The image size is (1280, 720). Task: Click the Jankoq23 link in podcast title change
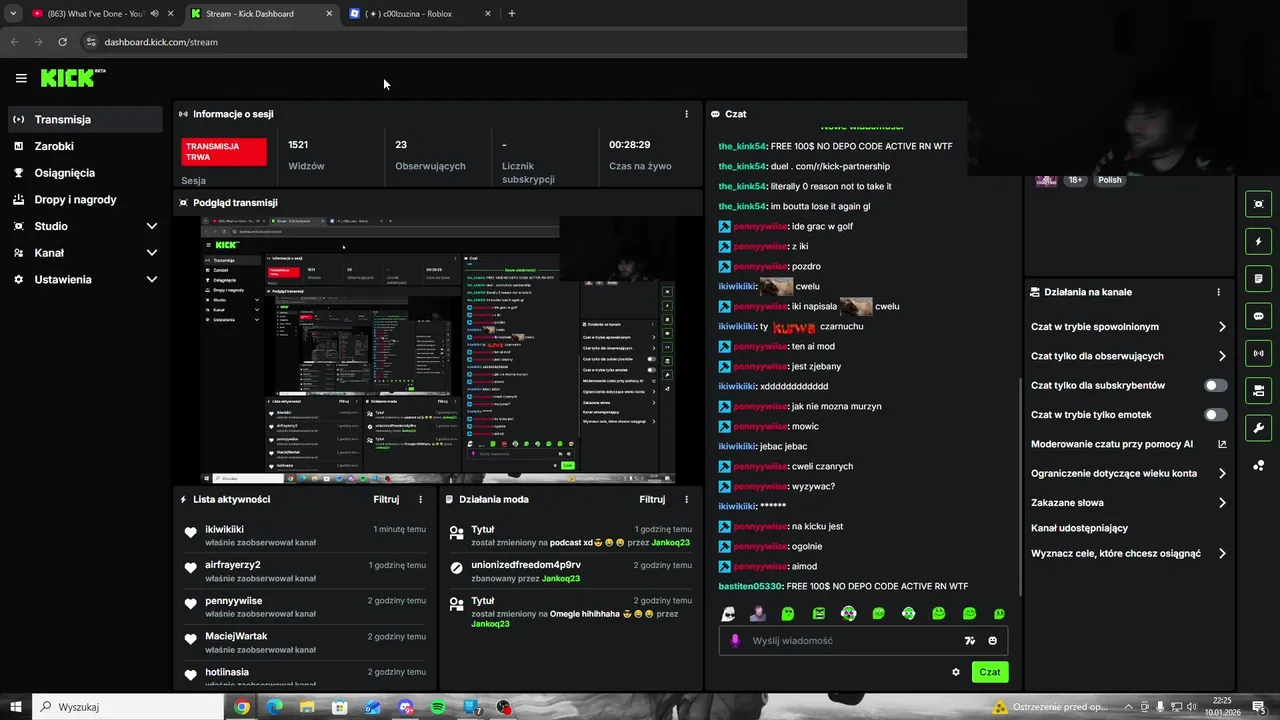tap(670, 543)
